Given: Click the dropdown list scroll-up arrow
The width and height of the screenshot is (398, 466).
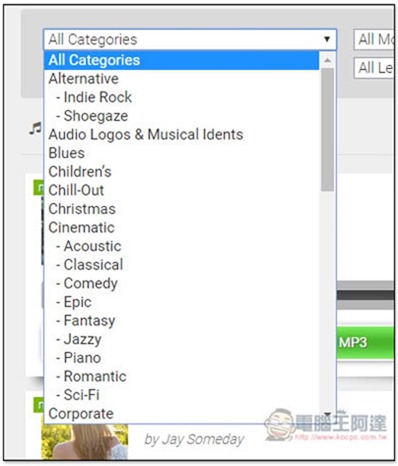Looking at the screenshot, I should [x=327, y=61].
